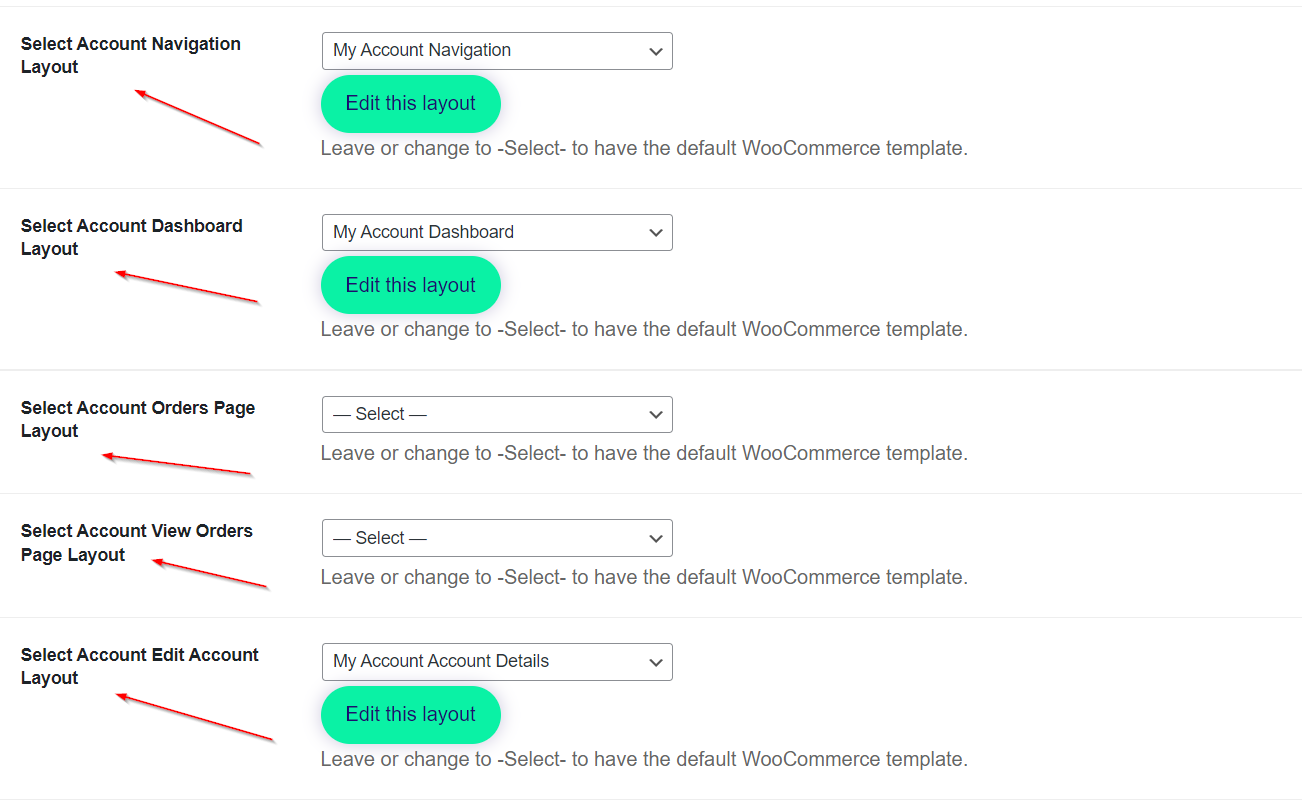Click the Select Account Dashboard Layout label
The image size is (1302, 800).
[131, 238]
